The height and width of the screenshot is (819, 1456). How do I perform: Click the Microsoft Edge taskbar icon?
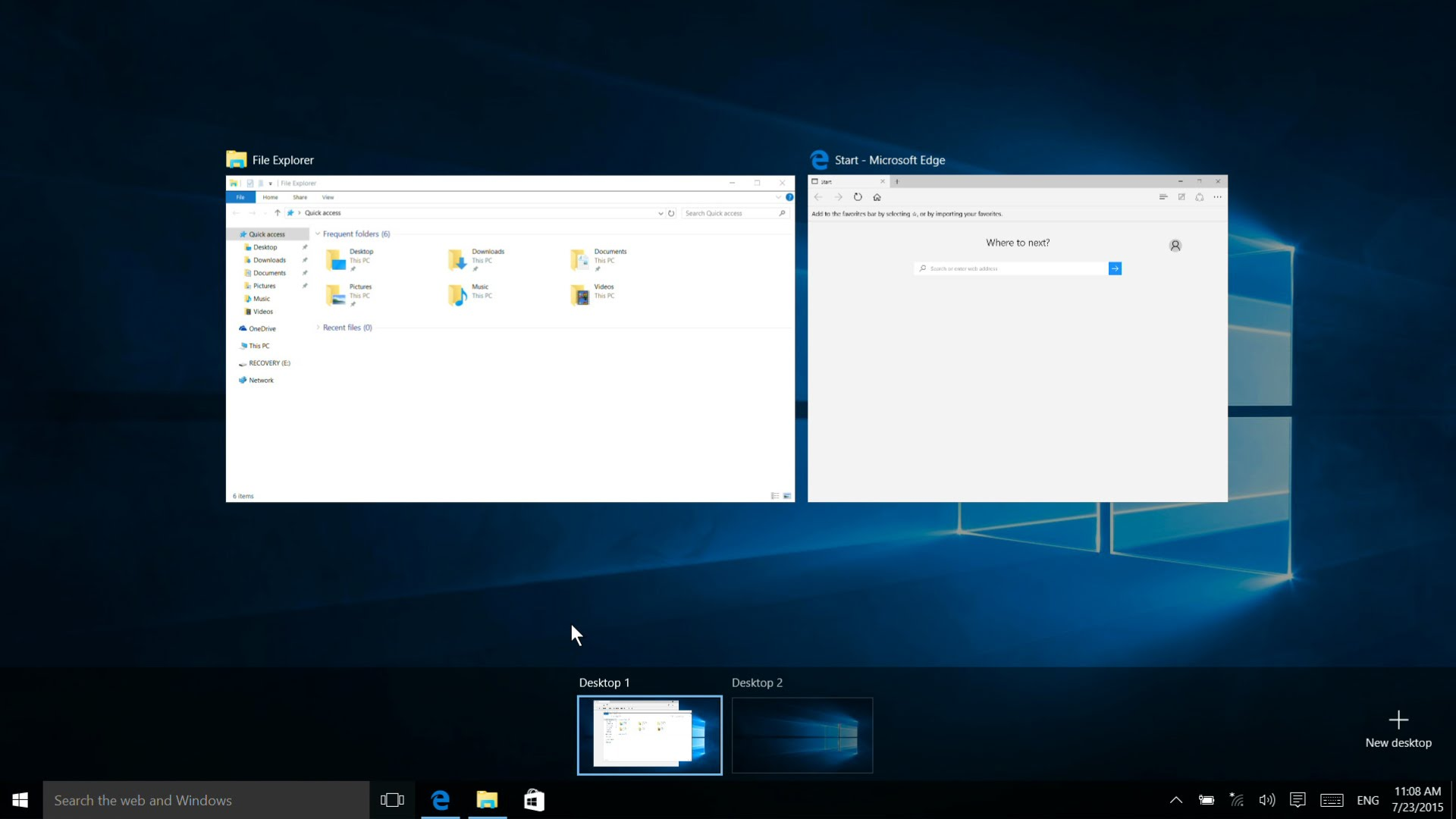click(440, 800)
